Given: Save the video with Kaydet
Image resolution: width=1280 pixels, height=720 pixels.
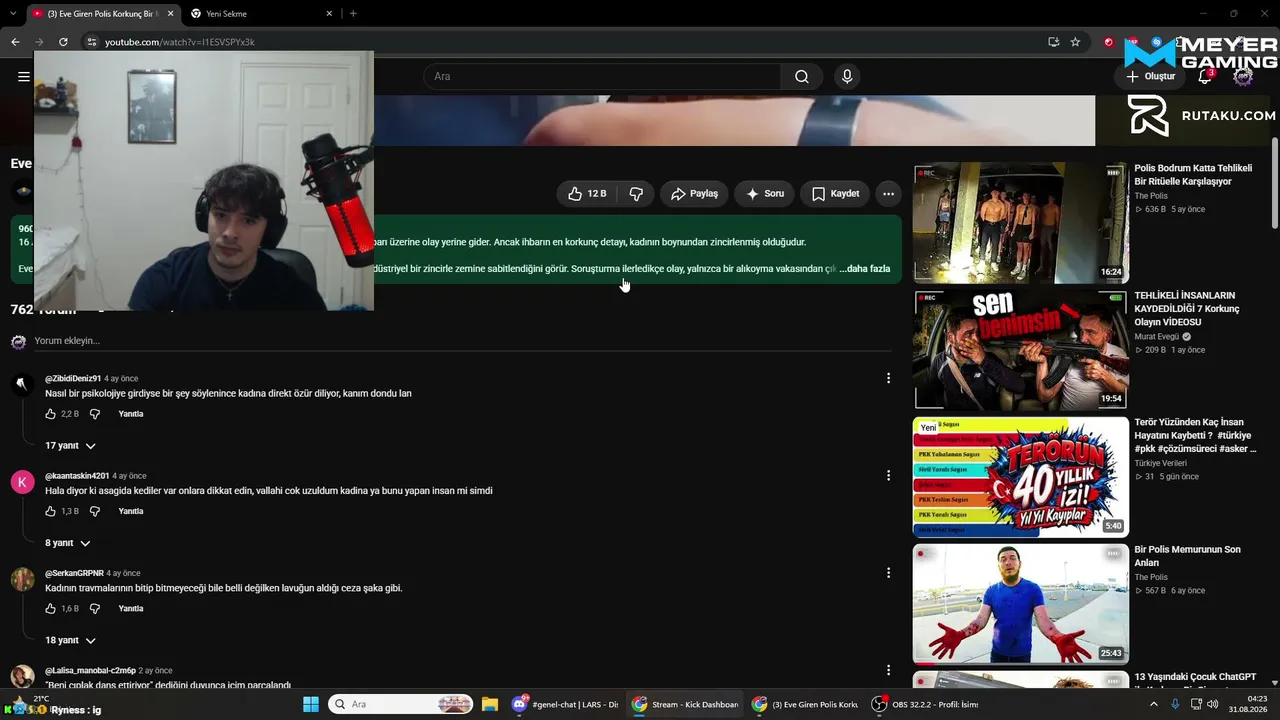Looking at the screenshot, I should [x=835, y=194].
